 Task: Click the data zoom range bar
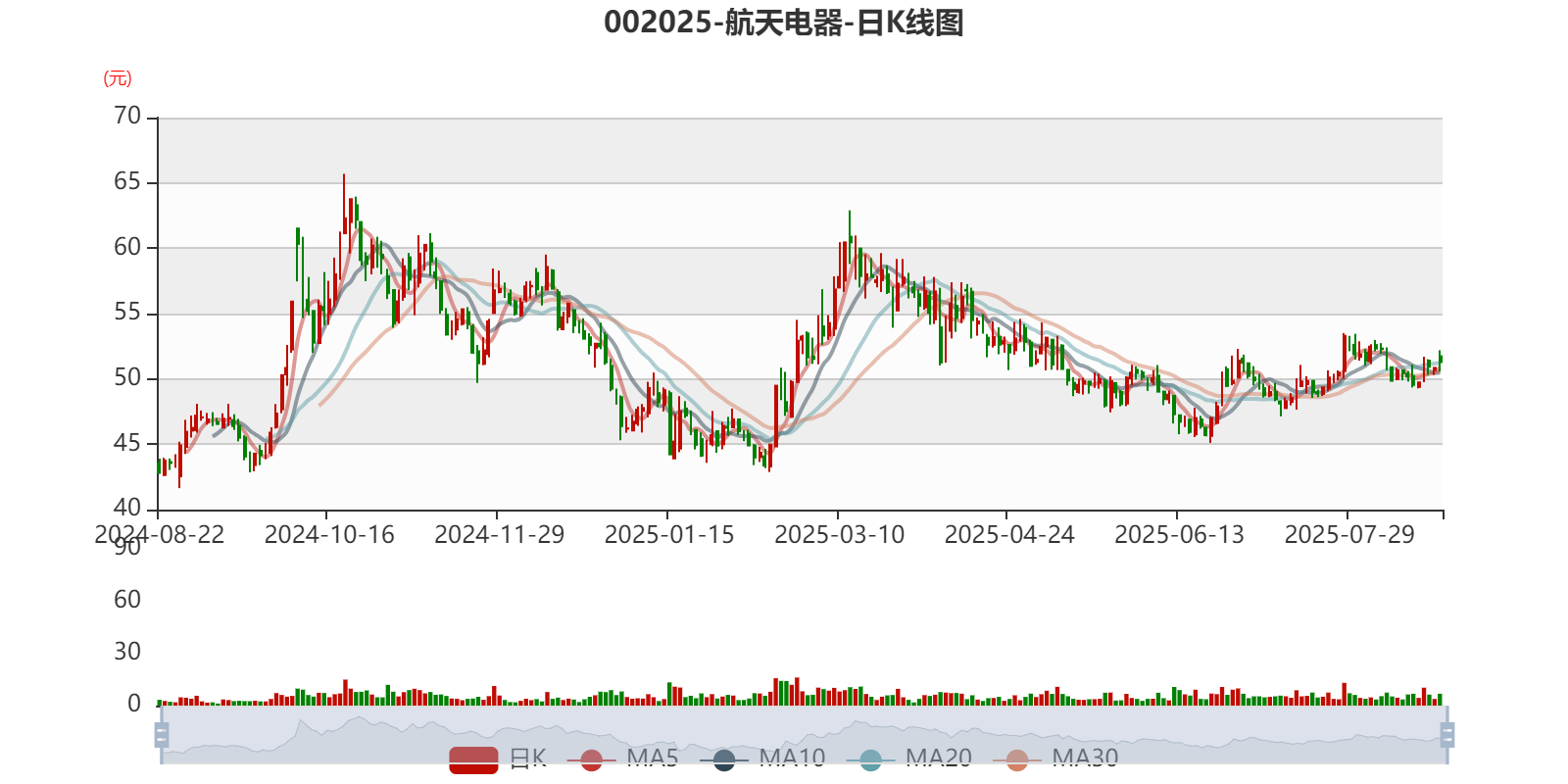click(804, 735)
